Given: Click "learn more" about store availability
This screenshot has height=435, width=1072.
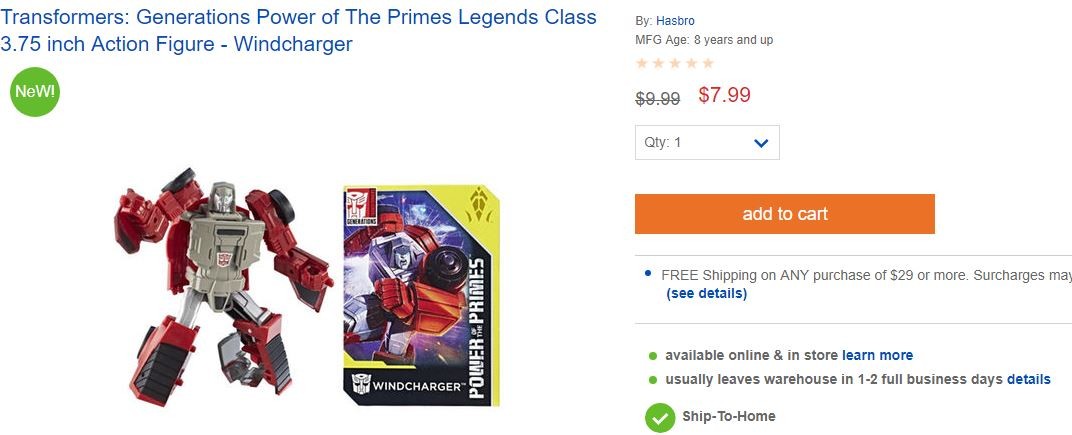Looking at the screenshot, I should click(877, 355).
